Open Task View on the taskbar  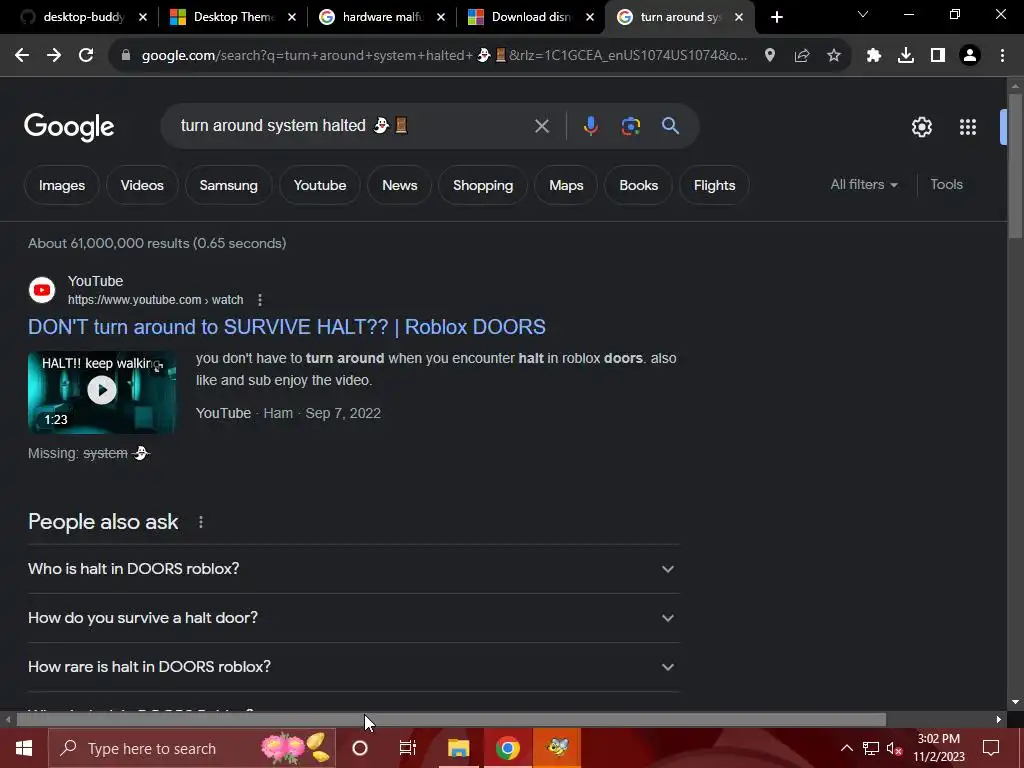(x=408, y=748)
